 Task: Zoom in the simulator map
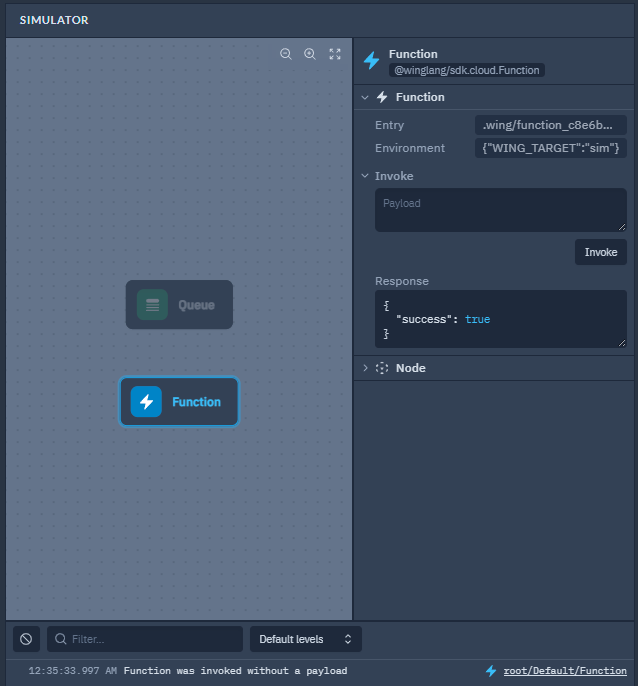tap(310, 54)
